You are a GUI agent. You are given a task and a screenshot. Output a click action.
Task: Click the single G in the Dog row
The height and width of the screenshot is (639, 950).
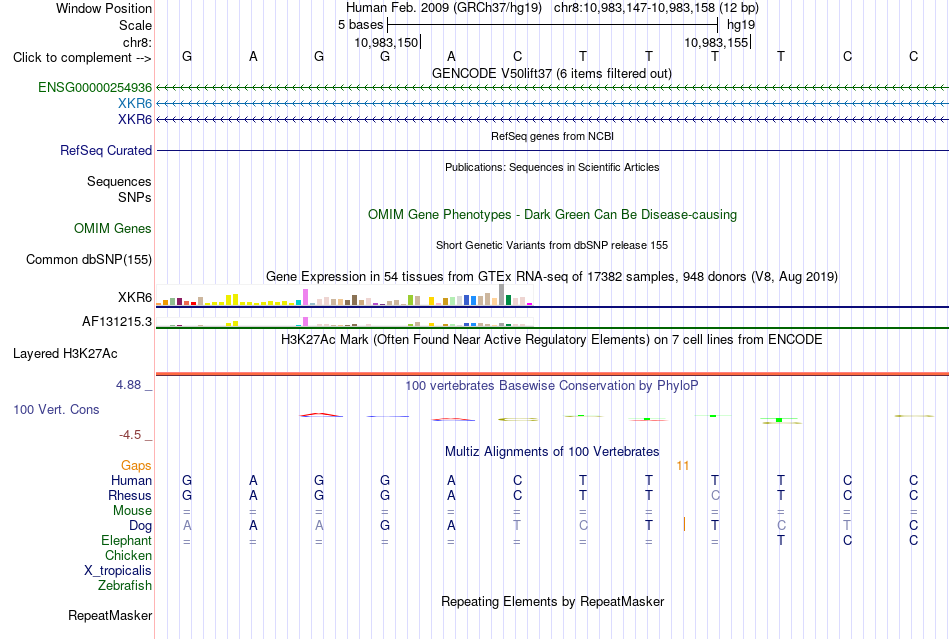[x=385, y=525]
